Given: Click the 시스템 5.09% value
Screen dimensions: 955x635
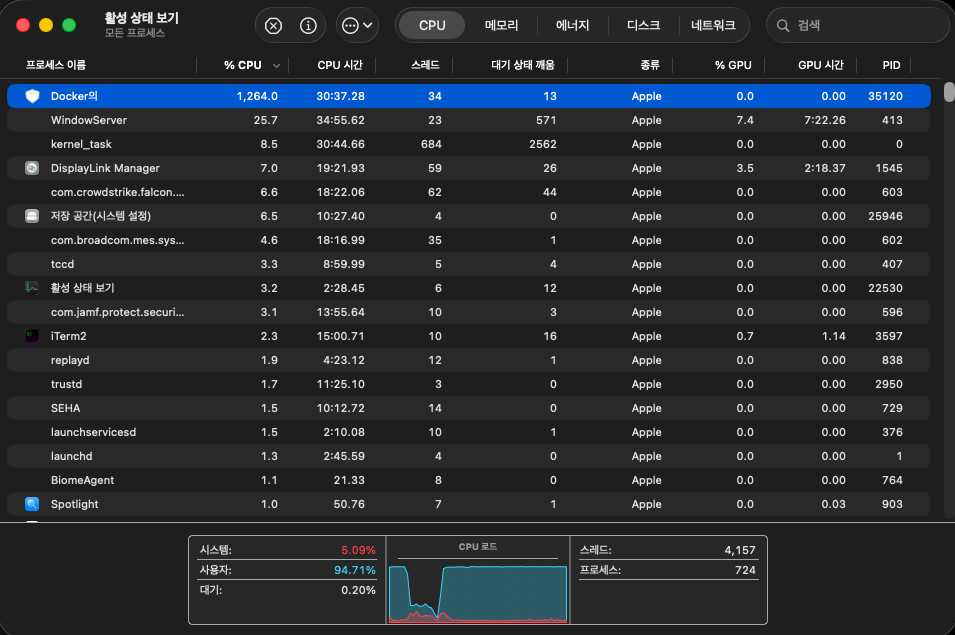Looking at the screenshot, I should tap(358, 550).
